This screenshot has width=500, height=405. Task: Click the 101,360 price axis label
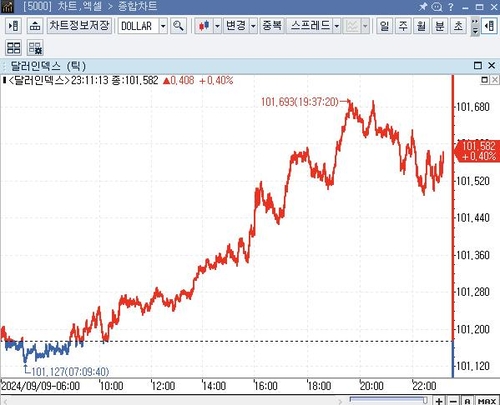pos(473,255)
